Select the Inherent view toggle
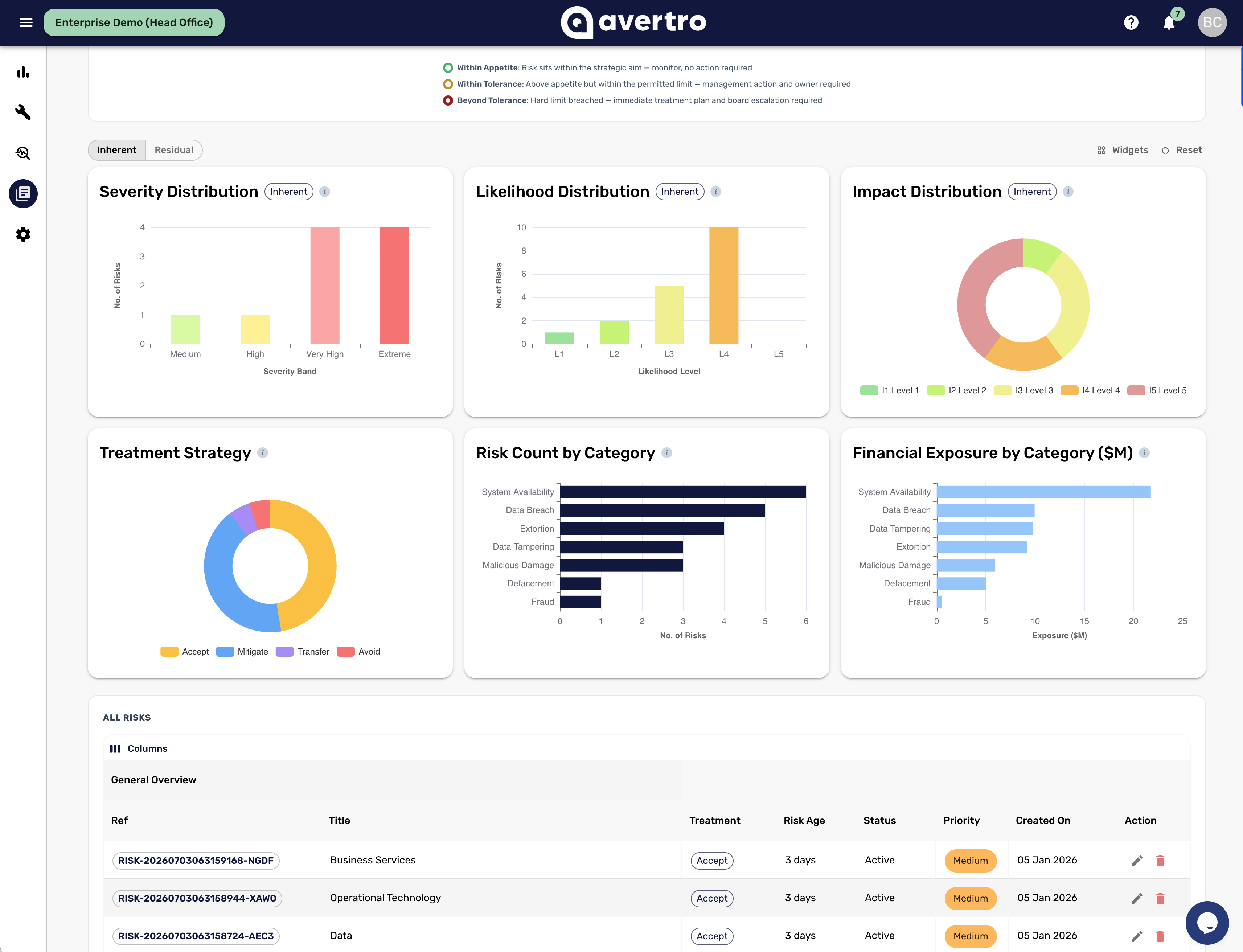The image size is (1243, 952). [117, 150]
